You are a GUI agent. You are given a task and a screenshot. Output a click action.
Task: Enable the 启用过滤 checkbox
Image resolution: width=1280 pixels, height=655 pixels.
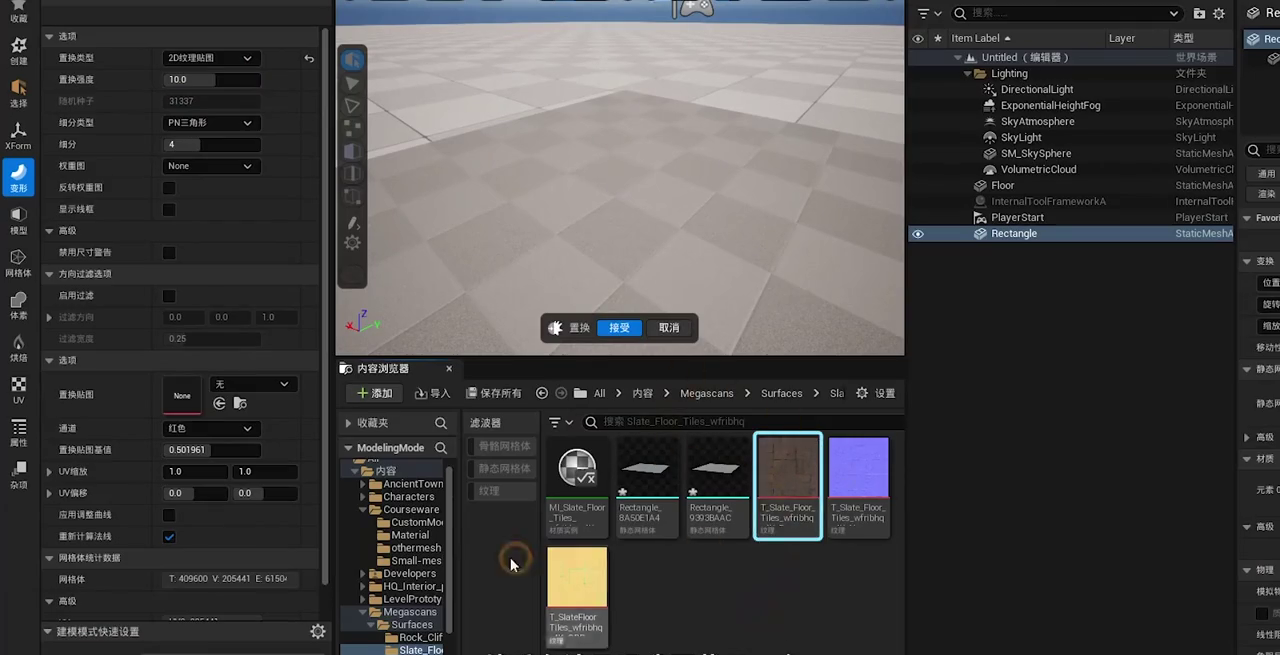point(169,296)
